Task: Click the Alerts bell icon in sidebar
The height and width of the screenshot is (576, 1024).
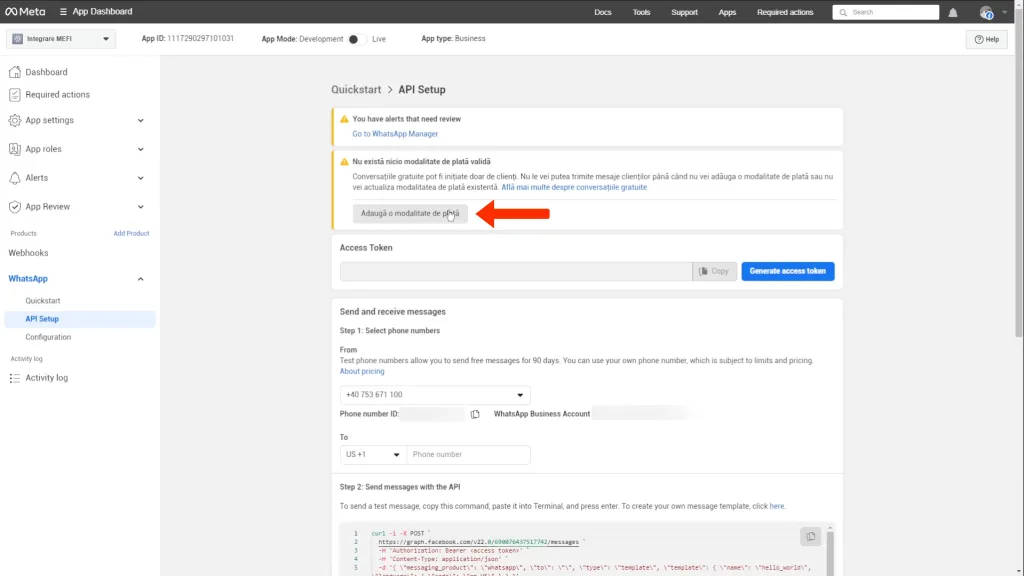Action: 14,178
